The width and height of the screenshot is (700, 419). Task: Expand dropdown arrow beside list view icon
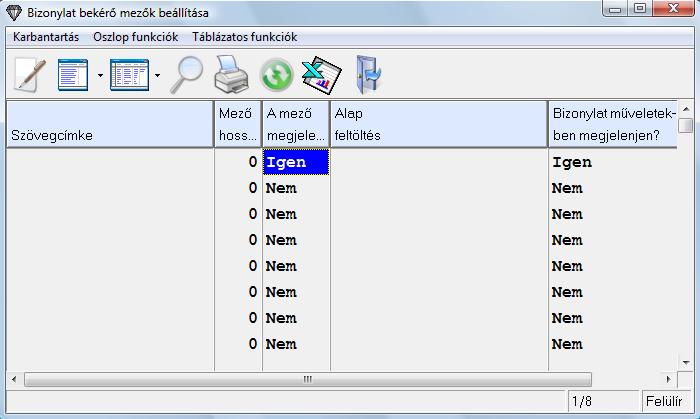100,76
